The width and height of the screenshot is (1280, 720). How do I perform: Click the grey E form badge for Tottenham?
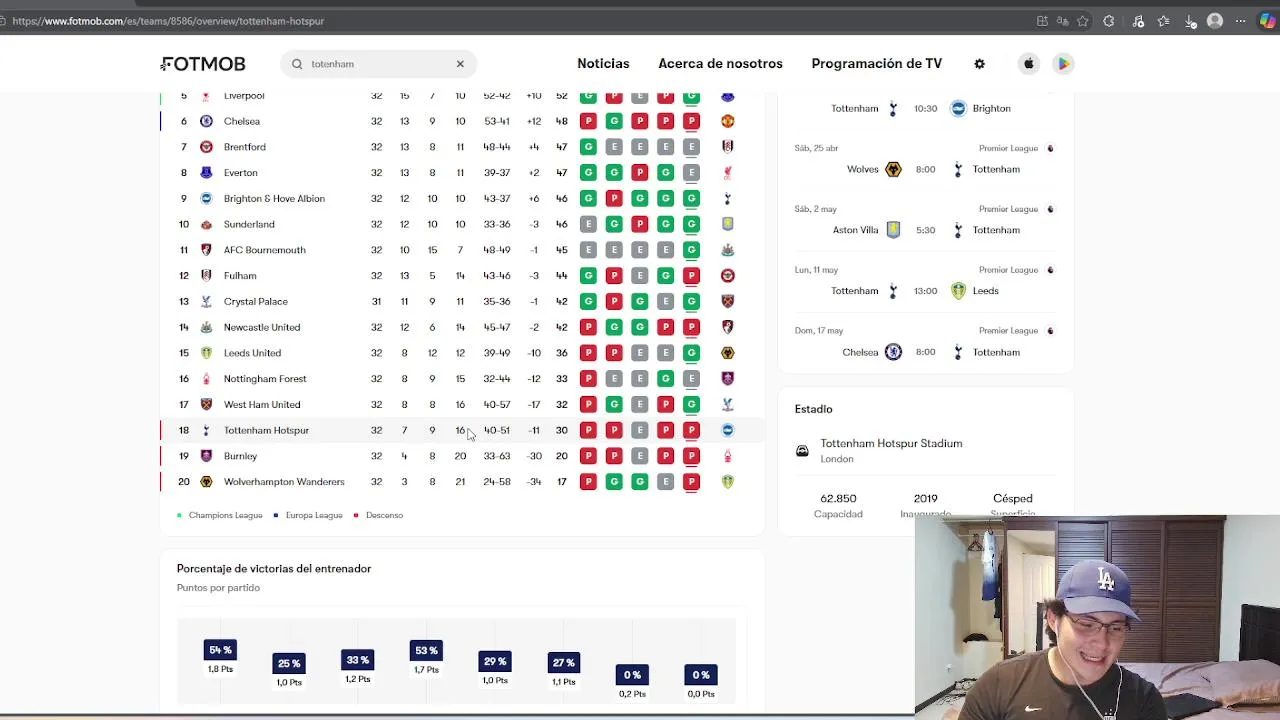coord(640,430)
